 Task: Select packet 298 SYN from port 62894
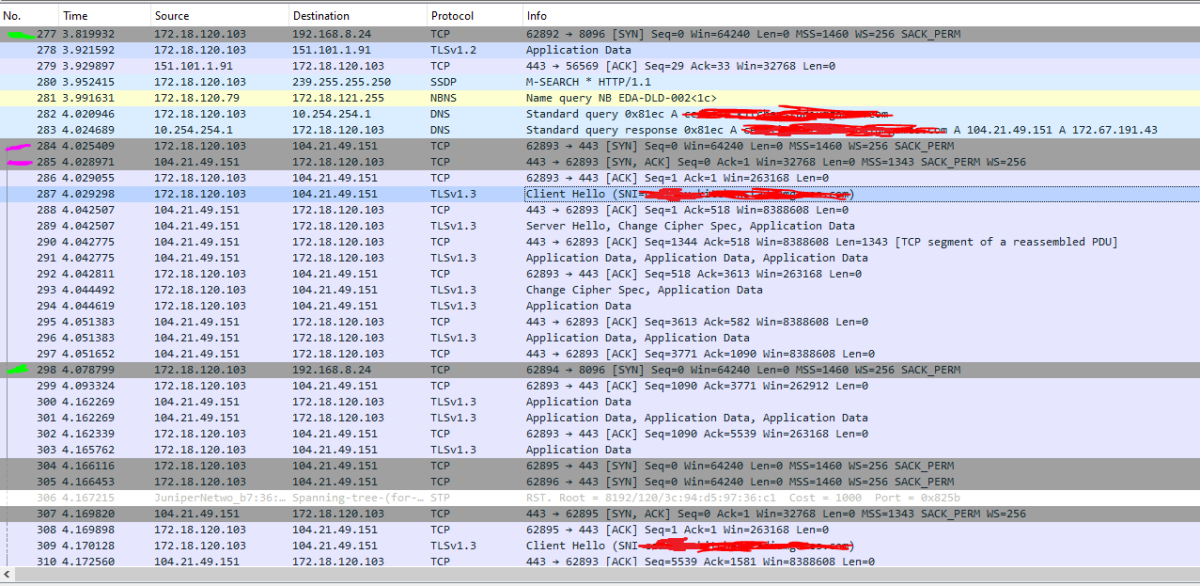tap(600, 370)
